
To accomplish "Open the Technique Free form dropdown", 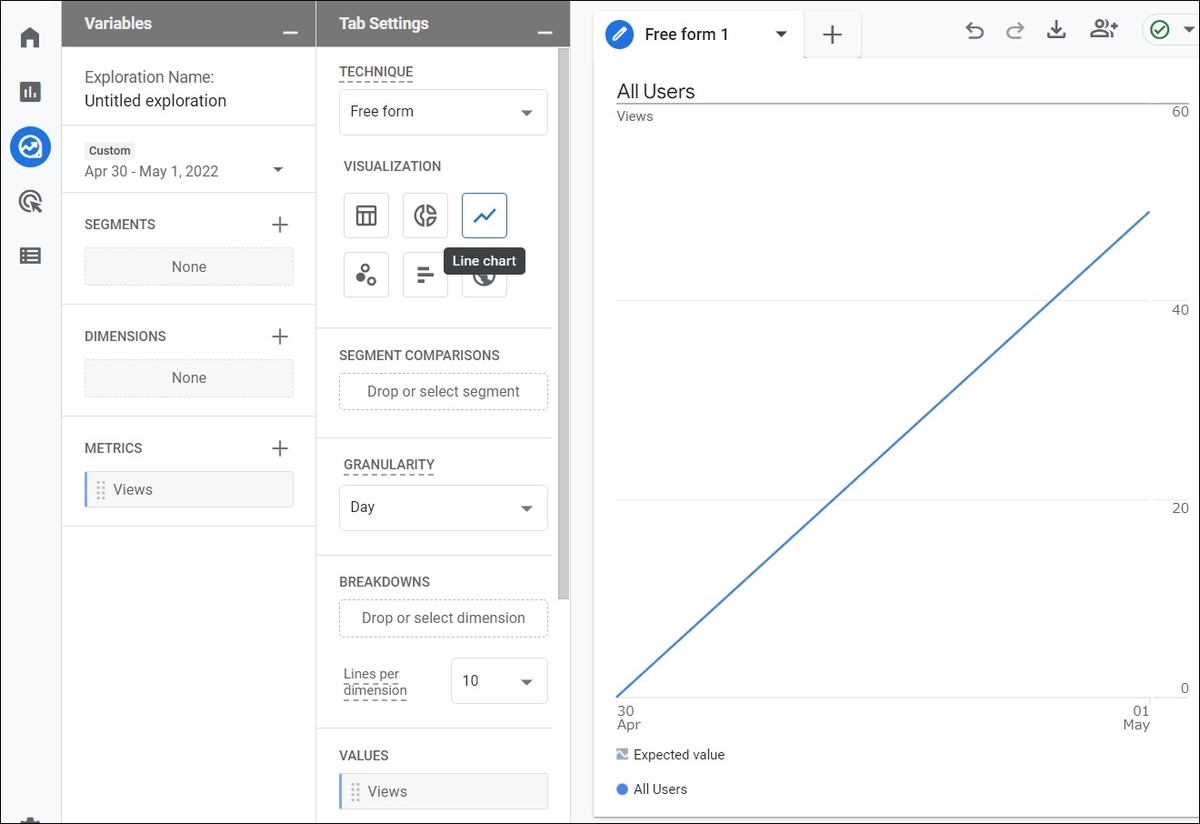I will pos(443,112).
